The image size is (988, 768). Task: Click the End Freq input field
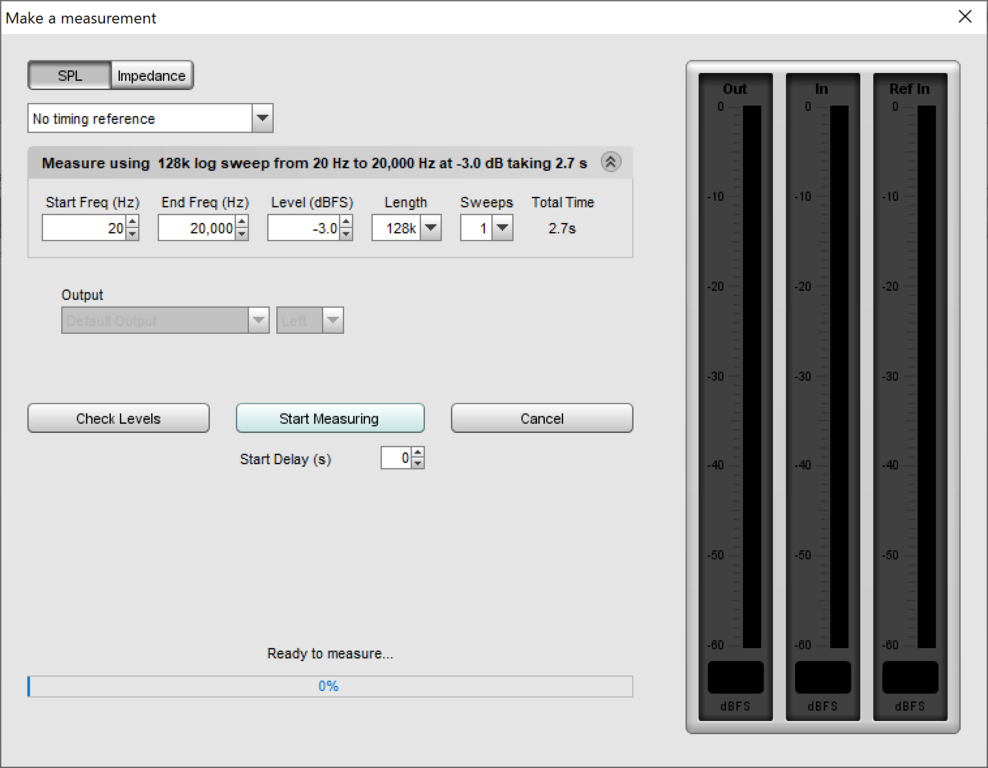[197, 228]
